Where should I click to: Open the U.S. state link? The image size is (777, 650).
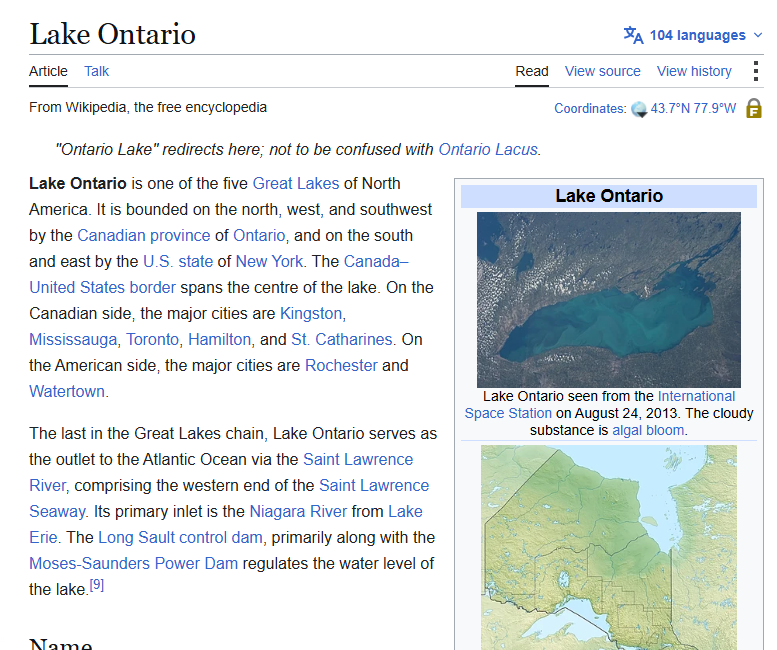tap(178, 261)
